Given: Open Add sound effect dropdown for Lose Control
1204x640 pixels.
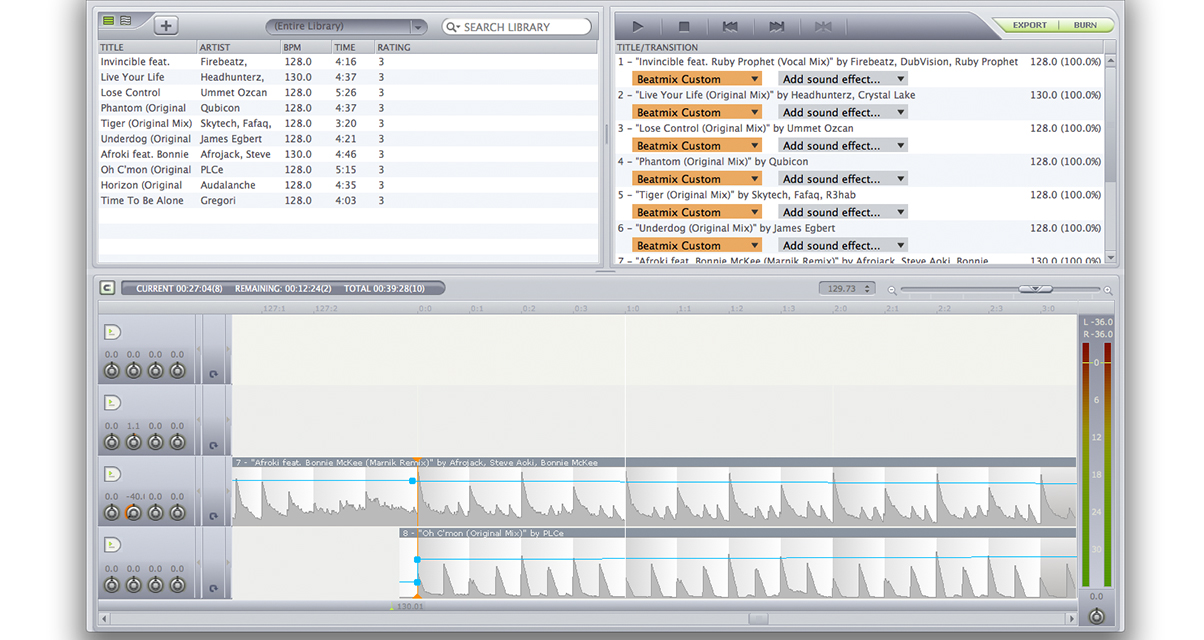Looking at the screenshot, I should click(x=843, y=145).
